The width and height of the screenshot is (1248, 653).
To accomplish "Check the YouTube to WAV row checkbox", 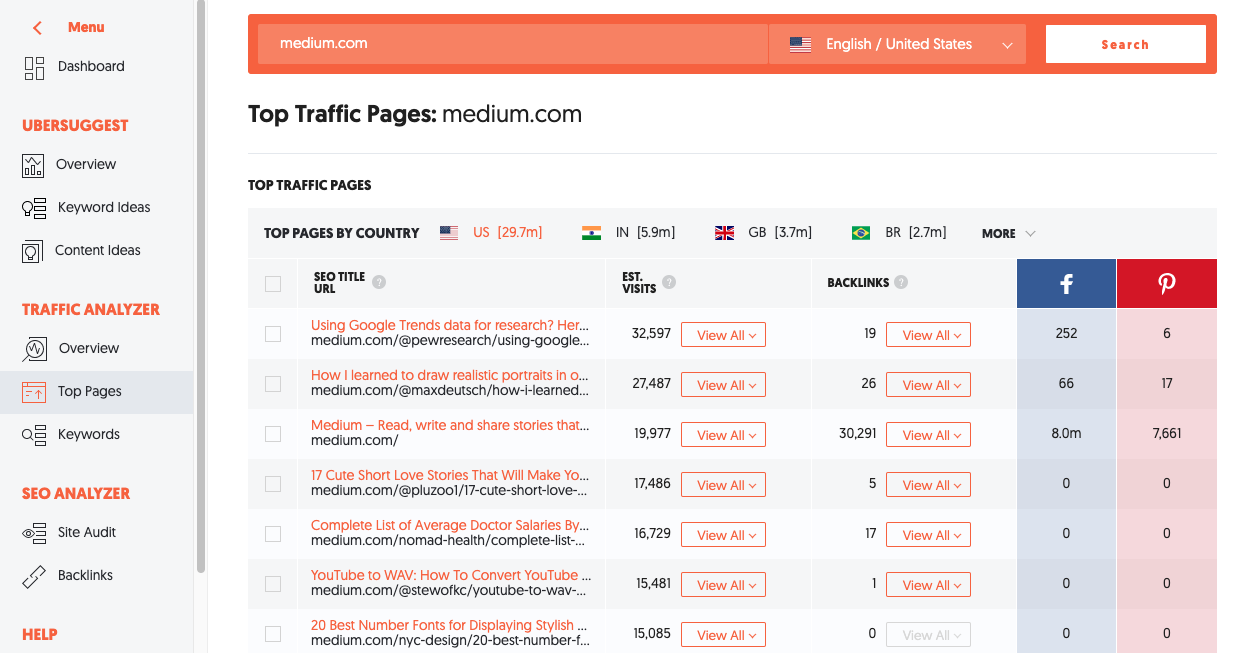I will [x=273, y=584].
